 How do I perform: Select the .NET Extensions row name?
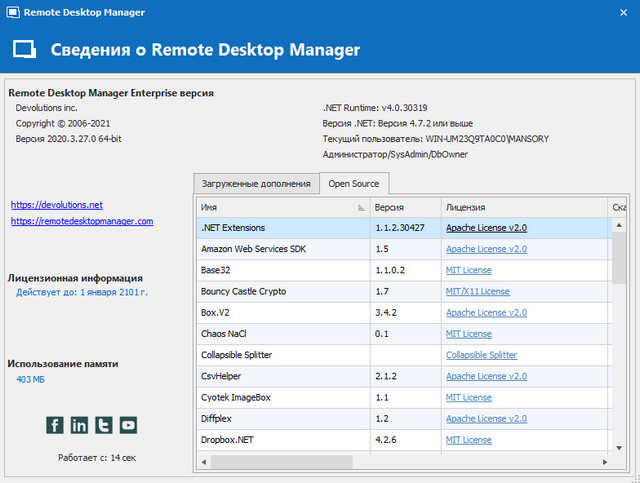point(233,228)
